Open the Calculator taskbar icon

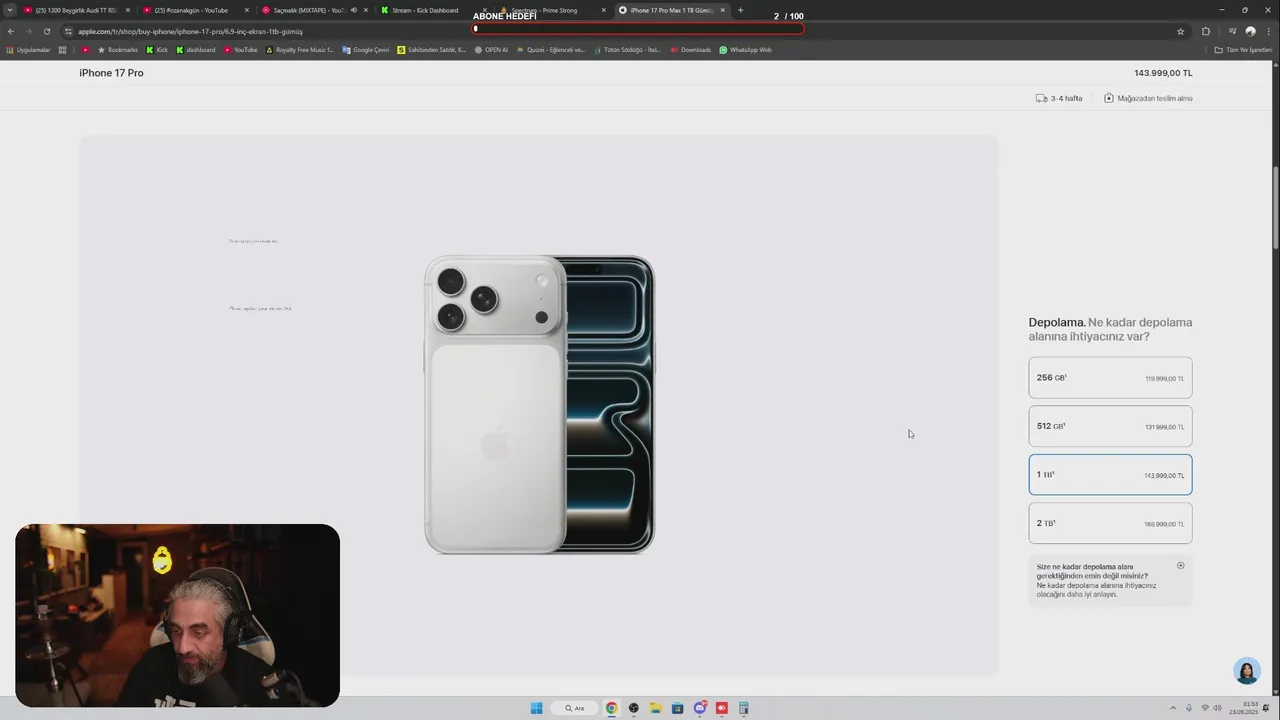(x=743, y=708)
